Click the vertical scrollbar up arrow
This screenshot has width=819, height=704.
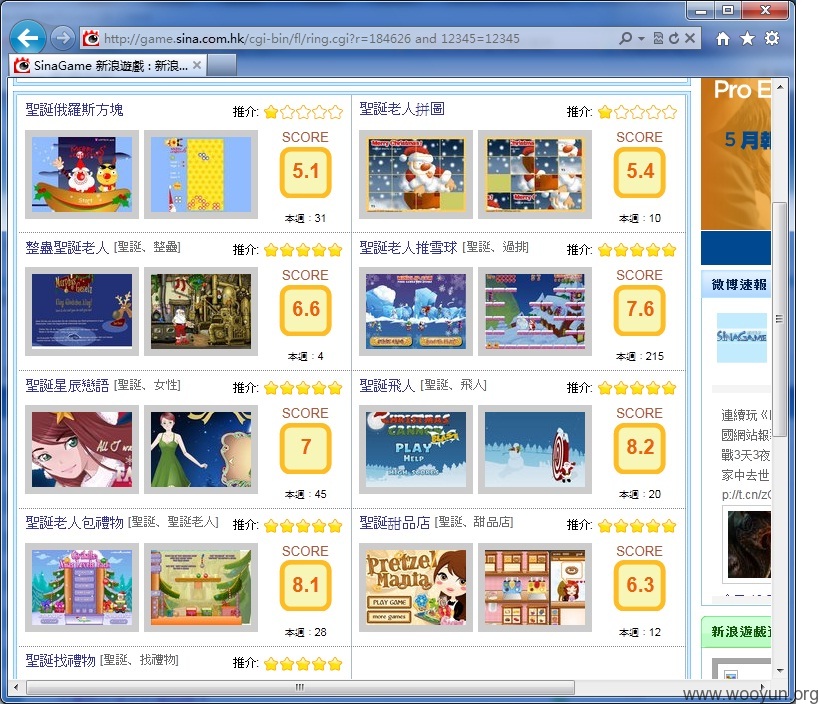(780, 87)
